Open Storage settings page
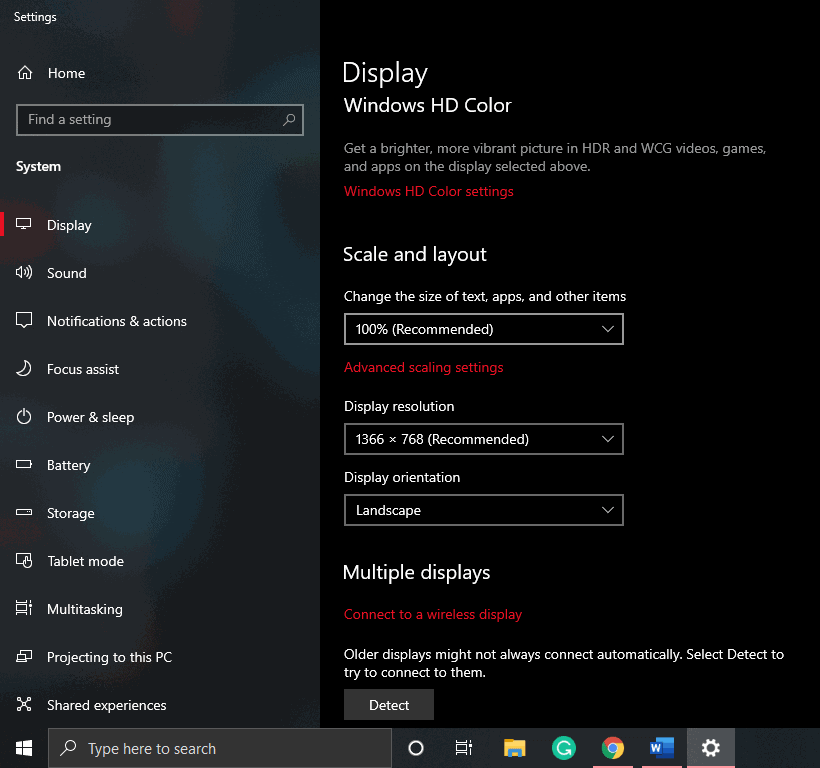Viewport: 820px width, 768px height. pyautogui.click(x=71, y=513)
